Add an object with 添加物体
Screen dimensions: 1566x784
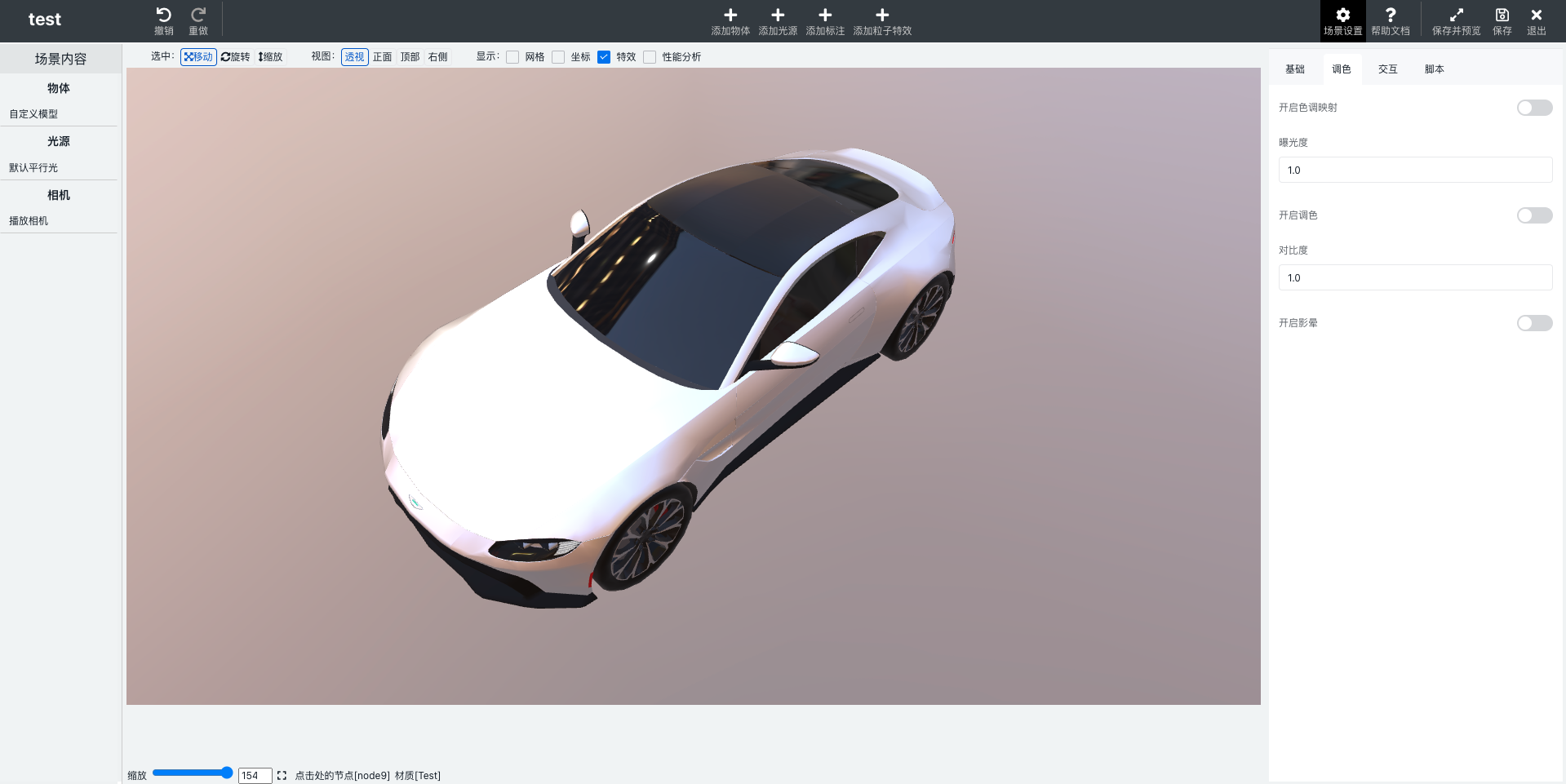[x=730, y=21]
